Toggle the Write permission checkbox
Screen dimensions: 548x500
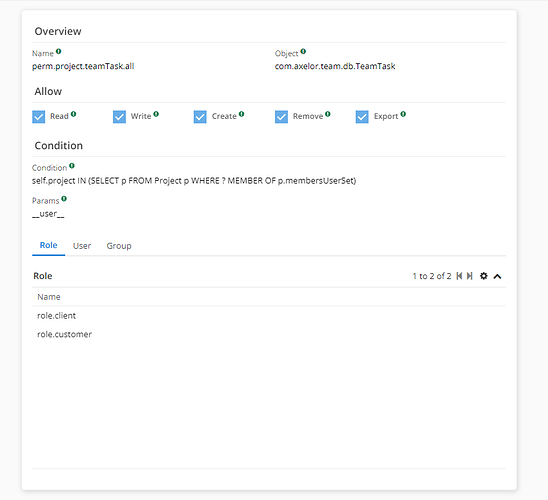[119, 117]
